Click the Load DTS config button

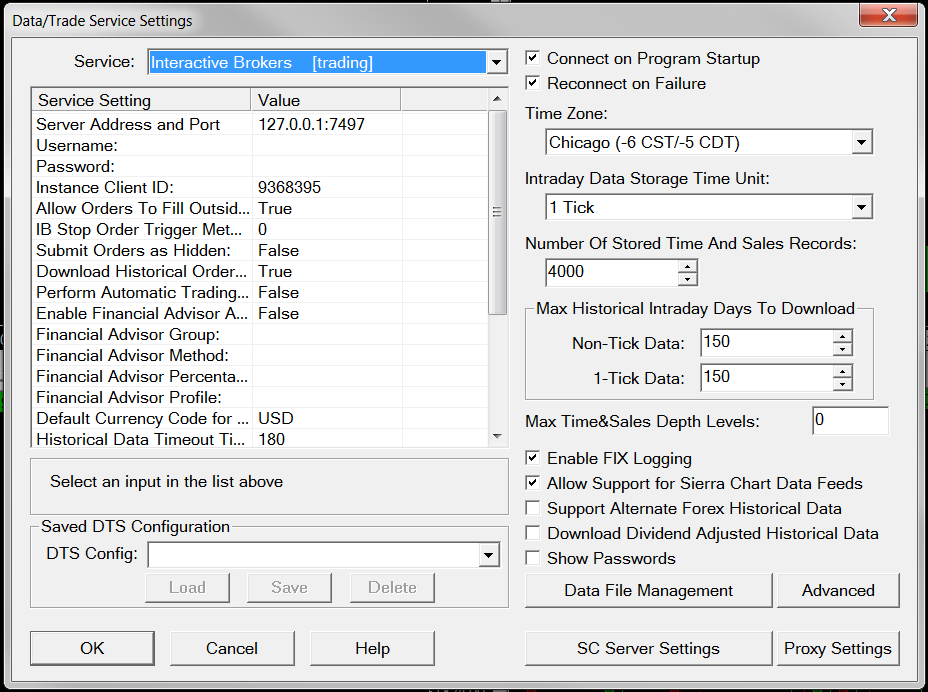[x=187, y=587]
